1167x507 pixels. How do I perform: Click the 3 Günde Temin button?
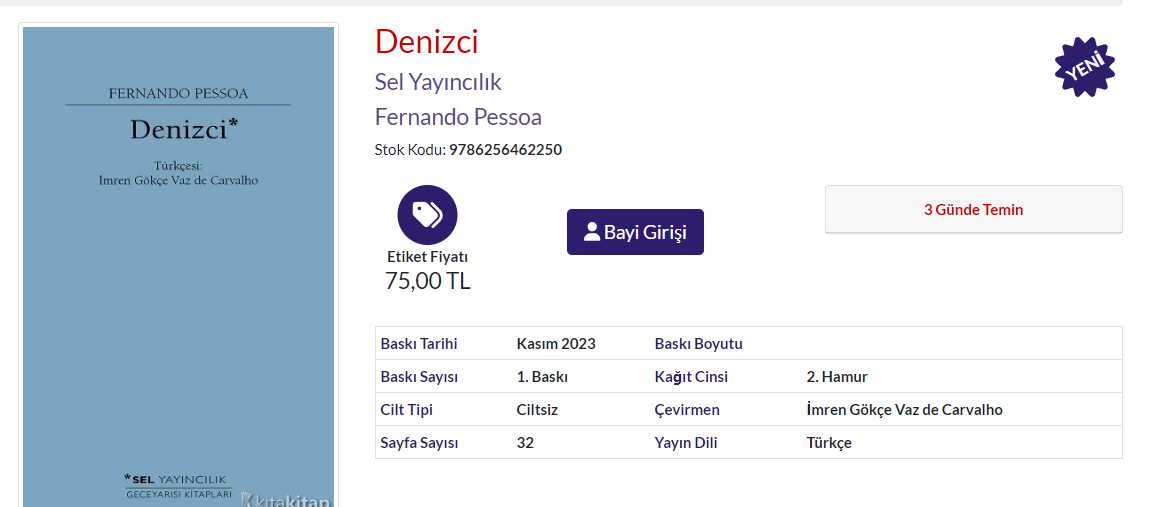point(973,210)
